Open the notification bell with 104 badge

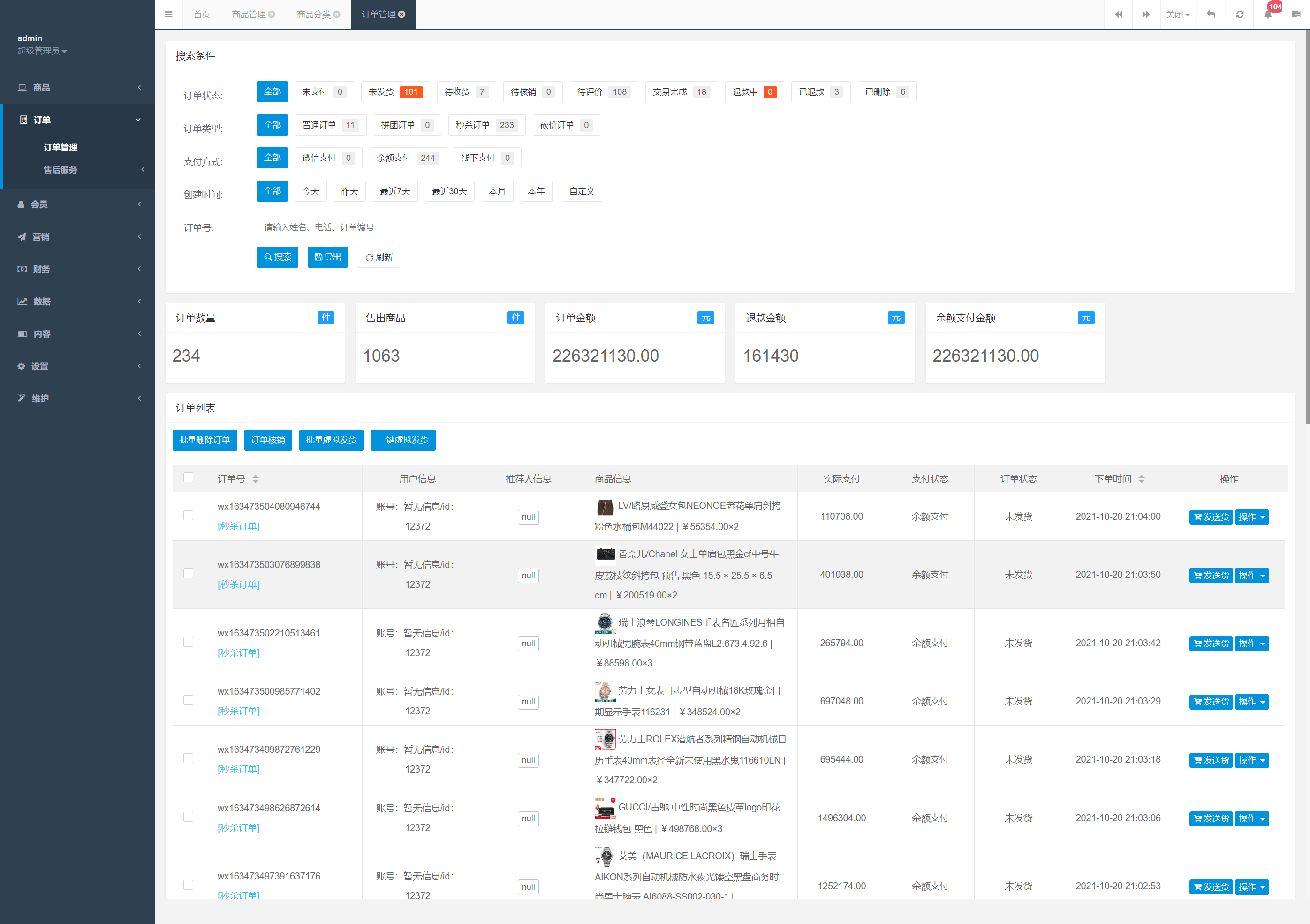pyautogui.click(x=1268, y=14)
